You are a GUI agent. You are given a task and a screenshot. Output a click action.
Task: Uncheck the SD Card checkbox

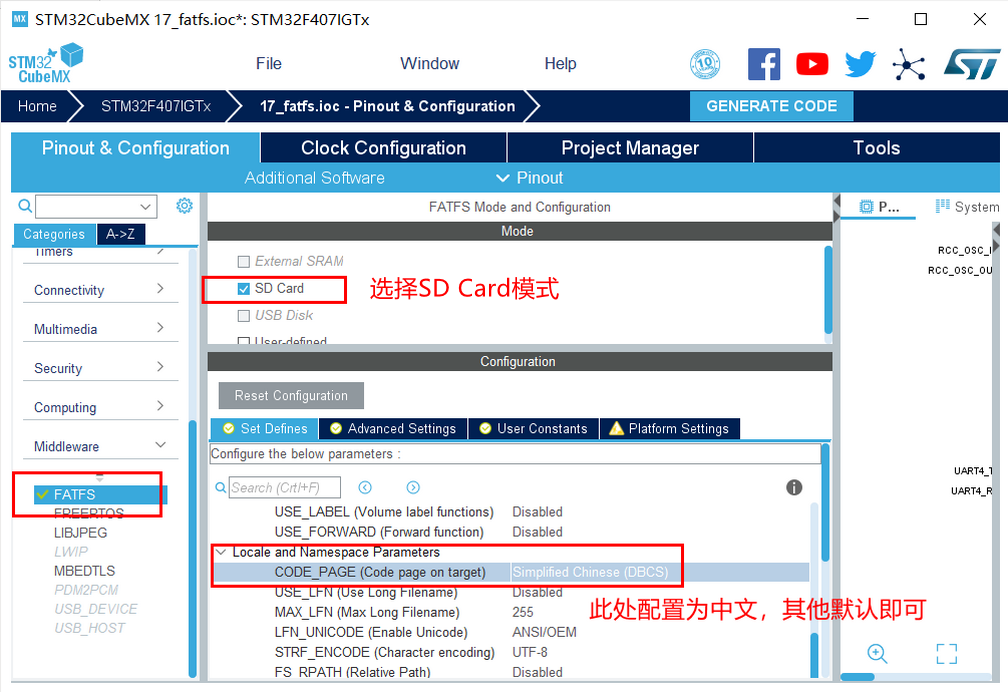point(244,289)
